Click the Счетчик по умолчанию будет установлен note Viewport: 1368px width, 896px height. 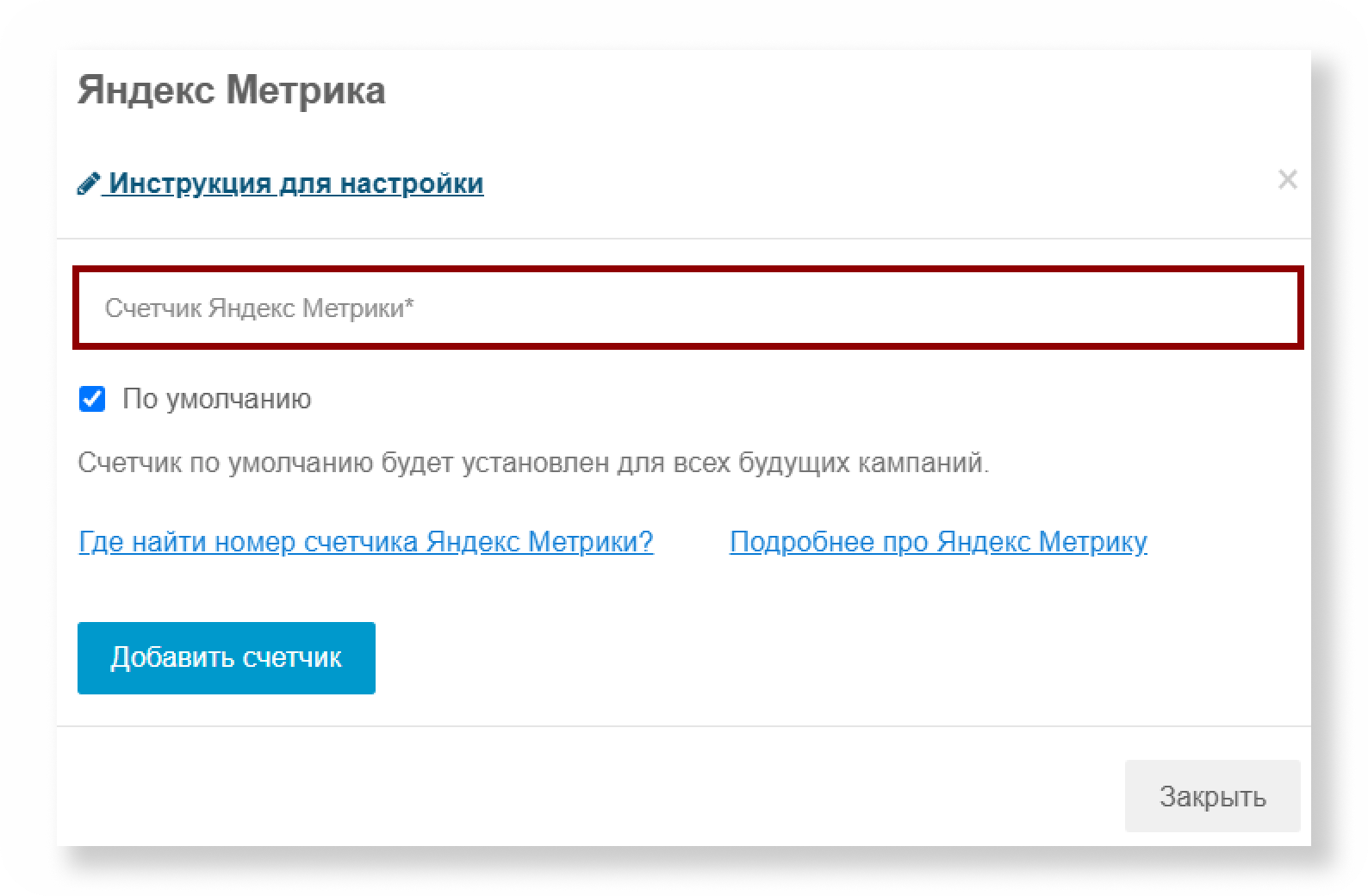534,463
